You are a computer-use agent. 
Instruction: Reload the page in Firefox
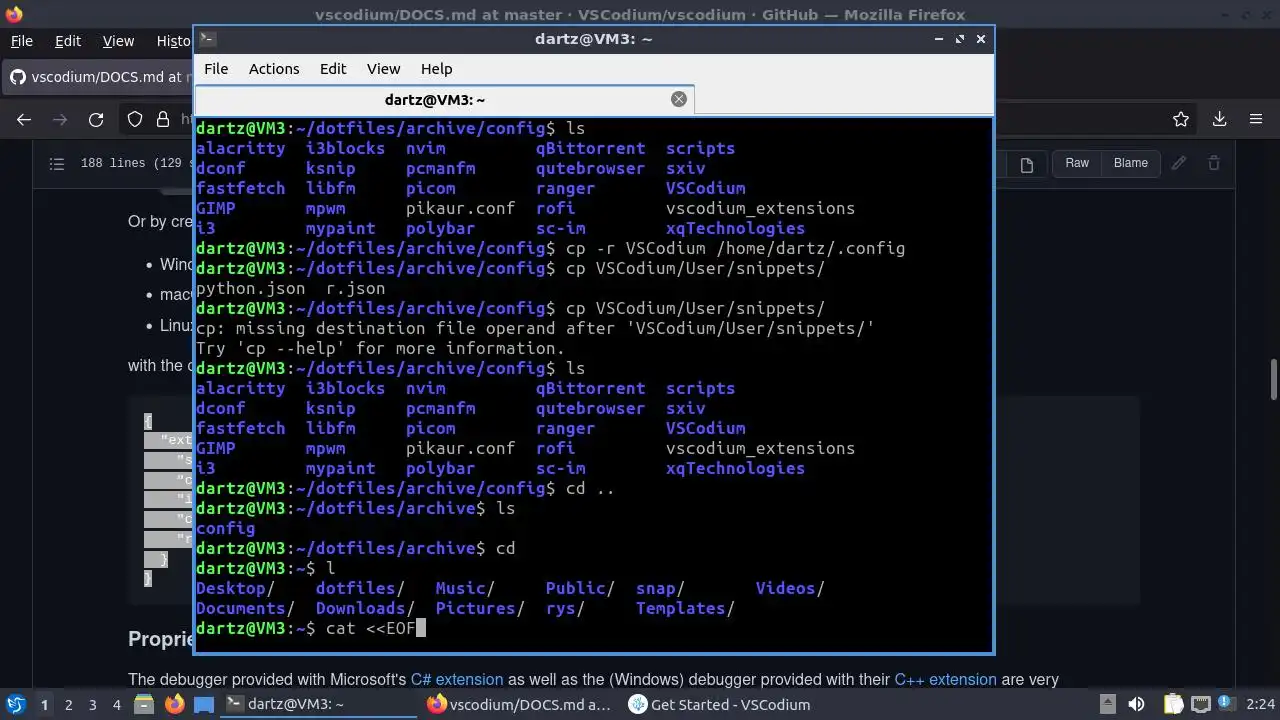[96, 119]
